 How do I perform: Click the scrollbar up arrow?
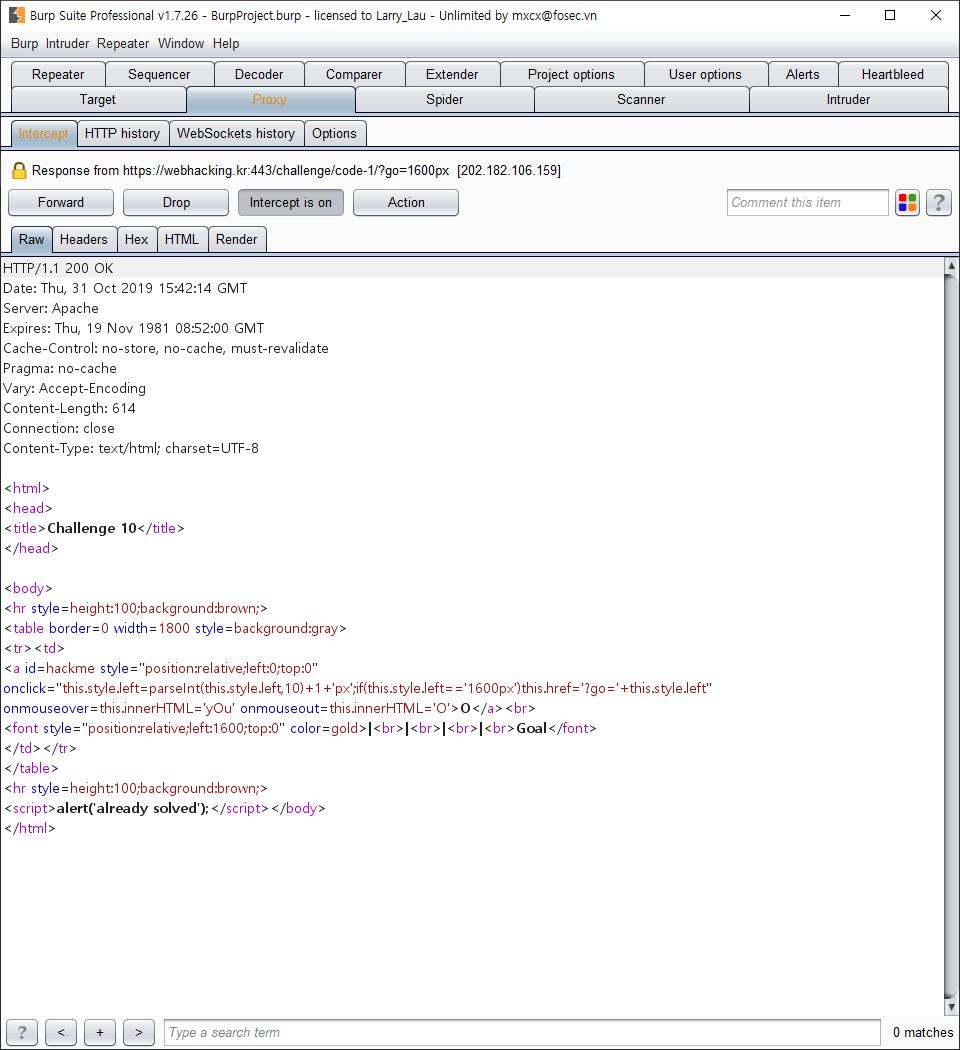coord(951,265)
